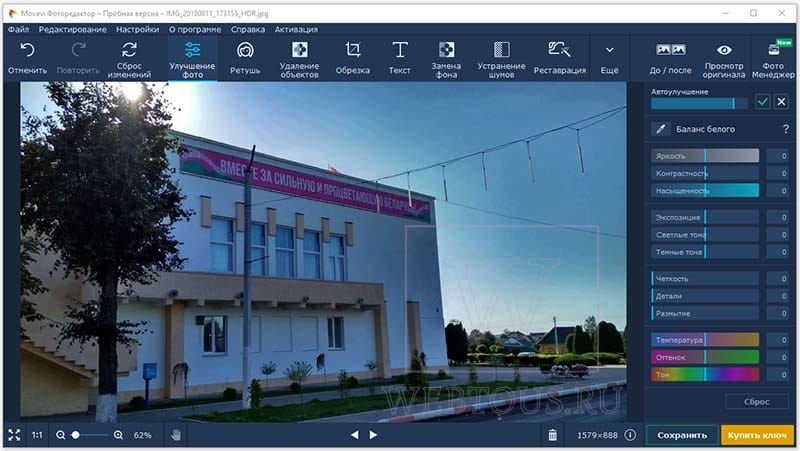Click the 62% zoom value
The image size is (800, 451).
(x=142, y=435)
